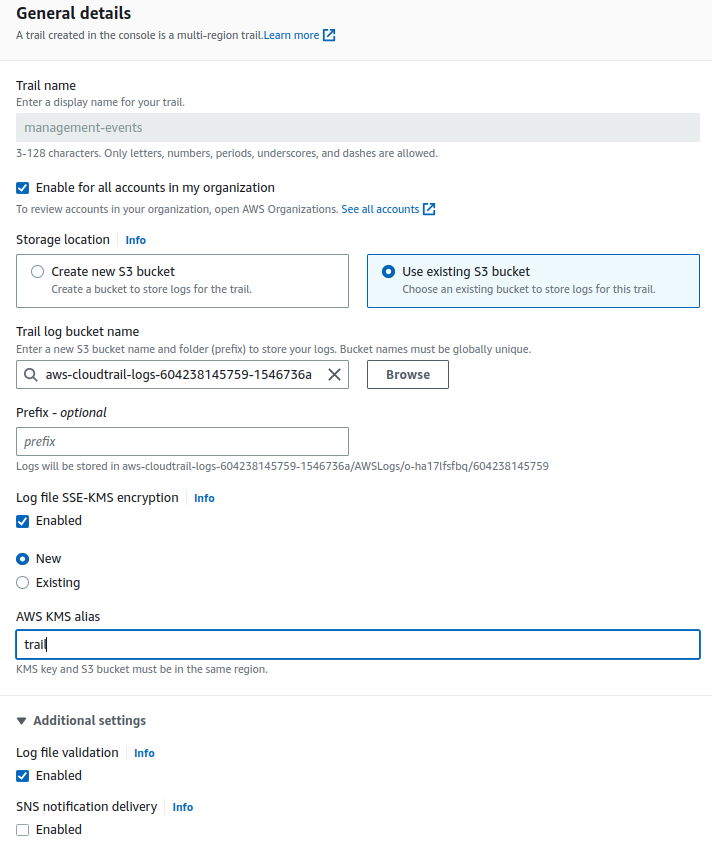Click the Prefix optional input field

click(182, 441)
